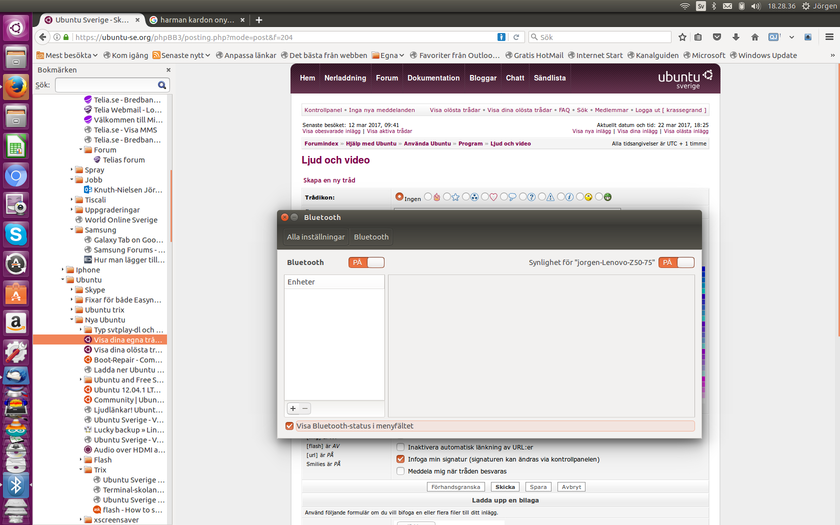Open the Forum menu on Ubuntu Sverige
Viewport: 840px width, 525px height.
387,78
